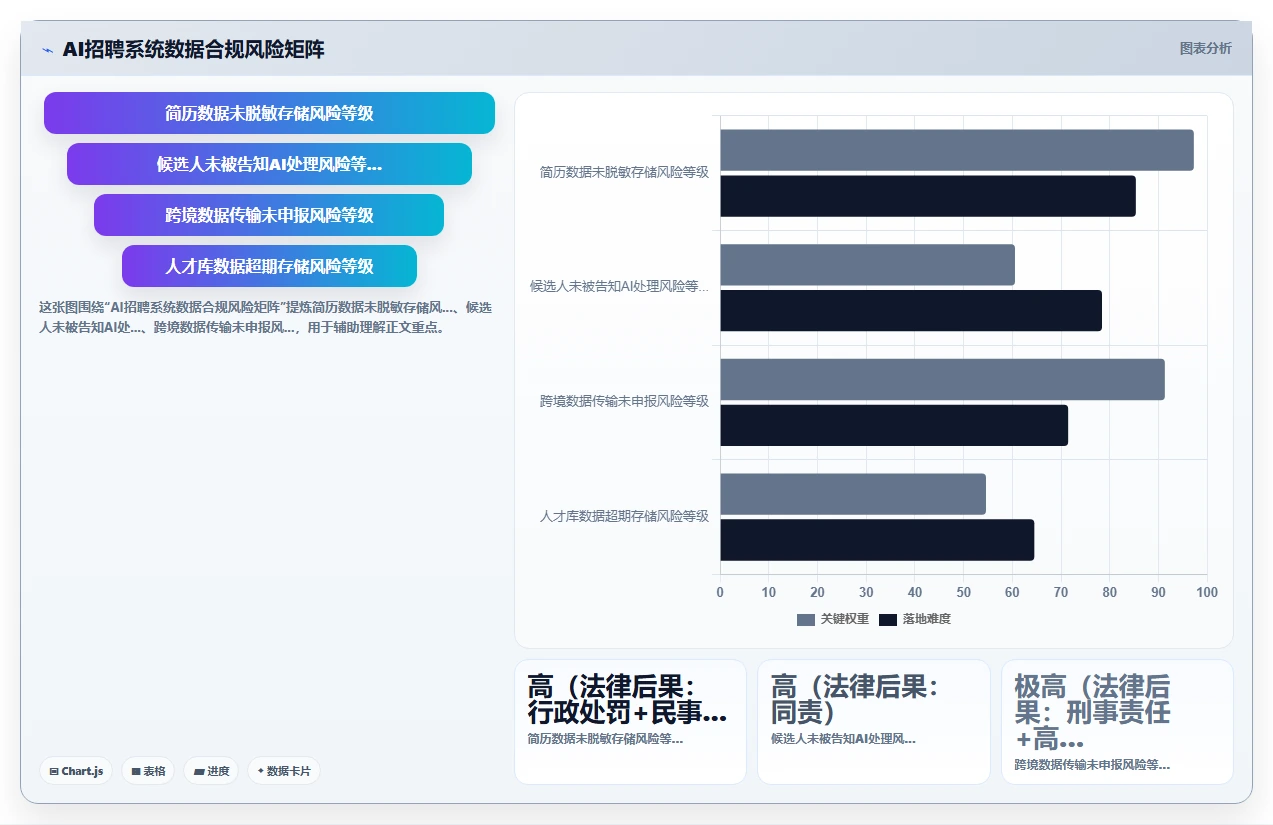Open the 高（法律后果：行政处罚+民事 data card

pos(630,722)
